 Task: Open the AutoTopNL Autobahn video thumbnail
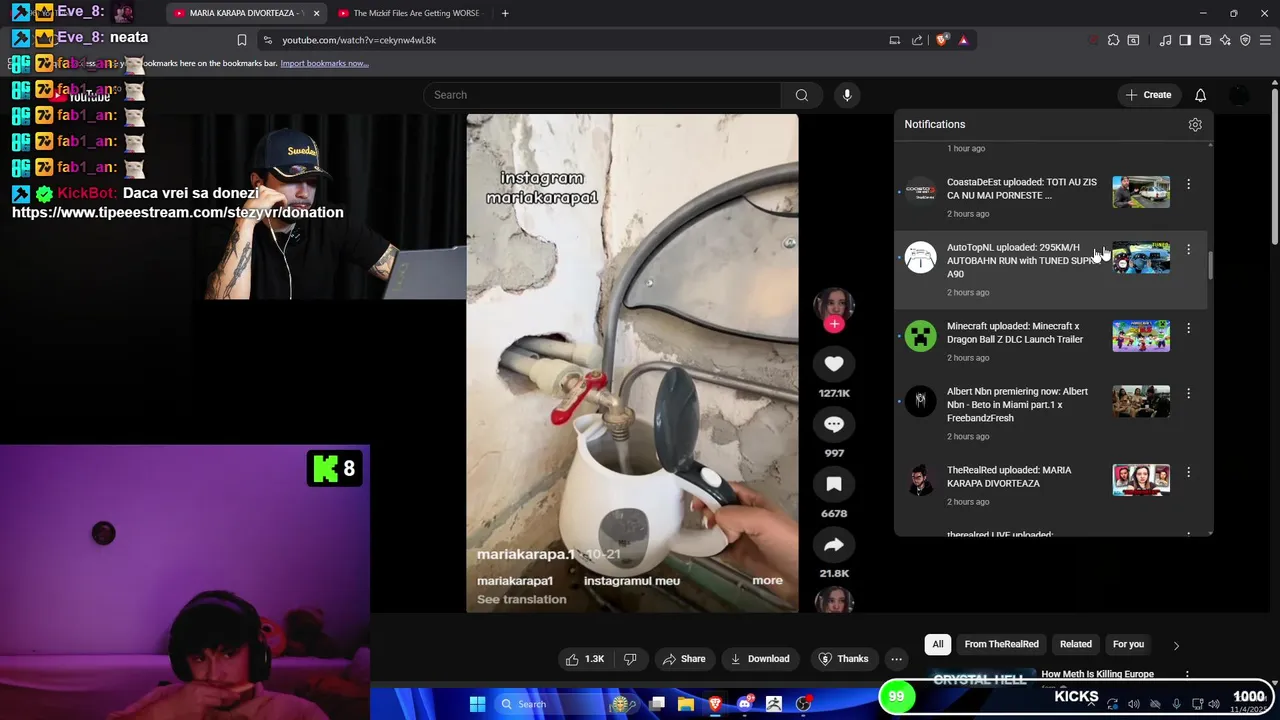(x=1141, y=257)
